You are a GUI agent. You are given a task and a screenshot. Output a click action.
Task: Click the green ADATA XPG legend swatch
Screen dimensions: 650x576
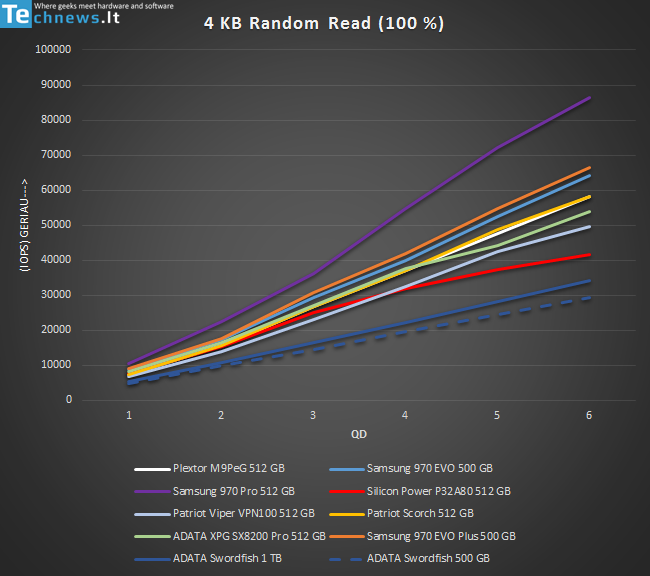[152, 537]
